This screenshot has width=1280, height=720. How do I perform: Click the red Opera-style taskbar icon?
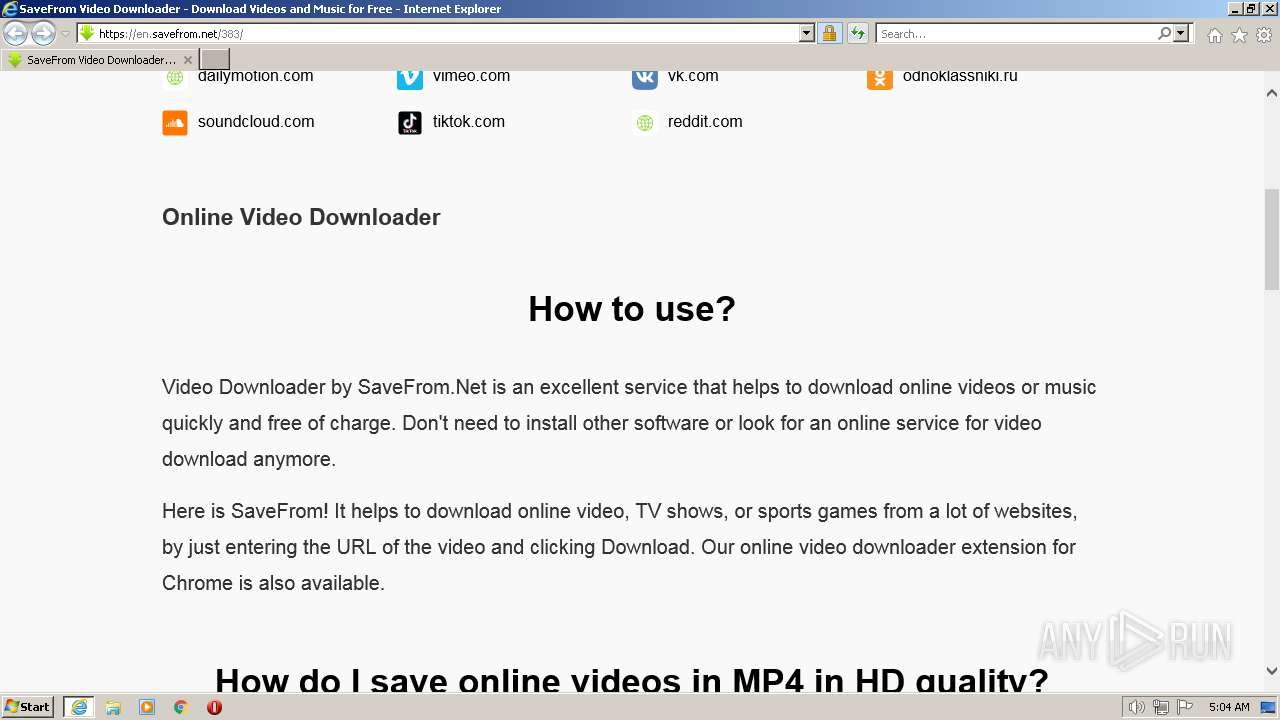pos(214,707)
